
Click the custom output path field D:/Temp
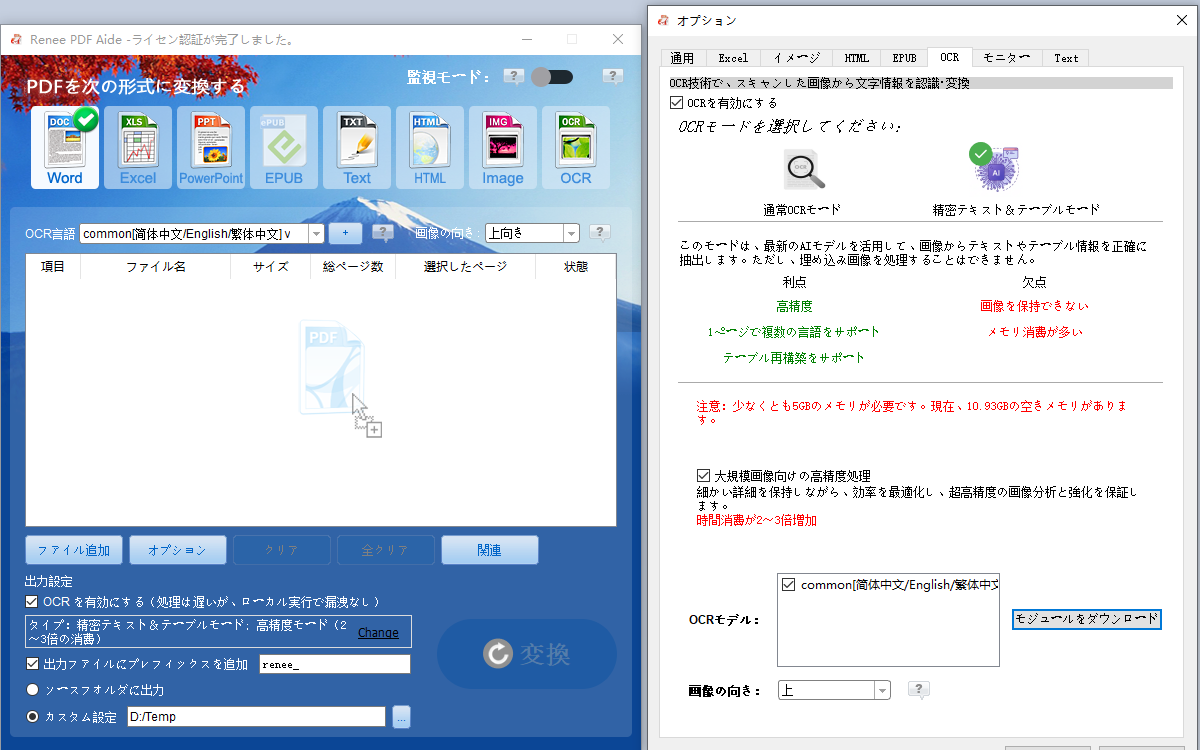[256, 717]
